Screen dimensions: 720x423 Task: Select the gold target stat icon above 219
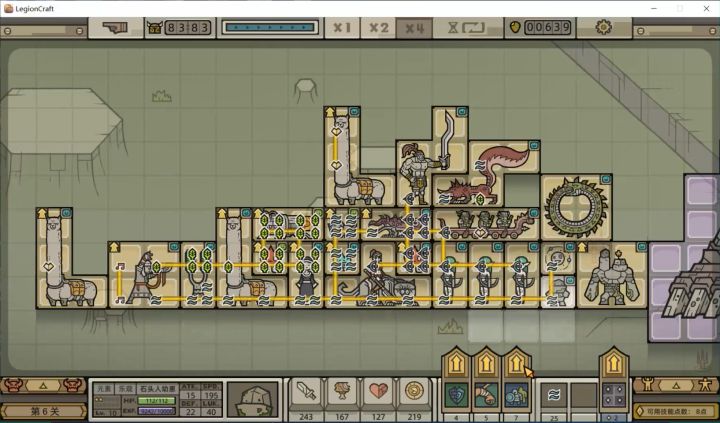coord(414,392)
